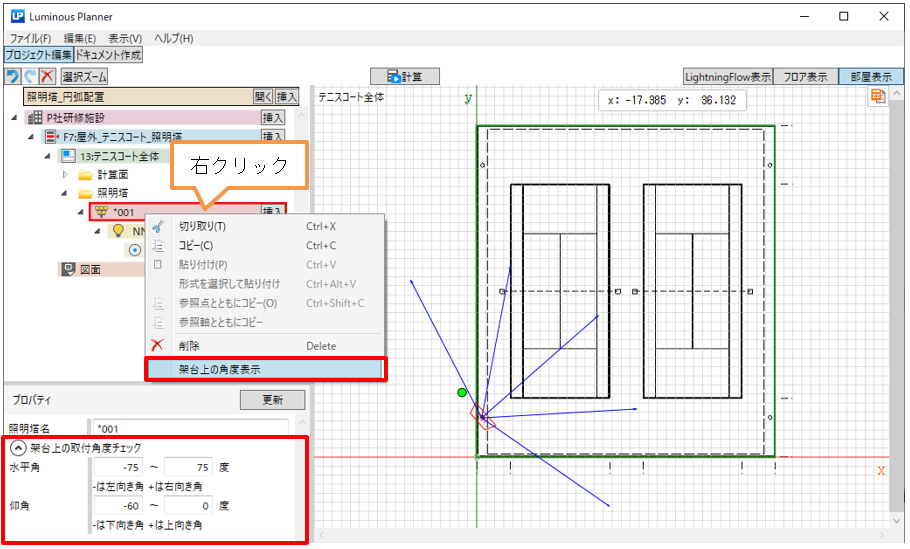This screenshot has height=549, width=910.
Task: Open the 表示(V) menu
Action: pyautogui.click(x=124, y=38)
